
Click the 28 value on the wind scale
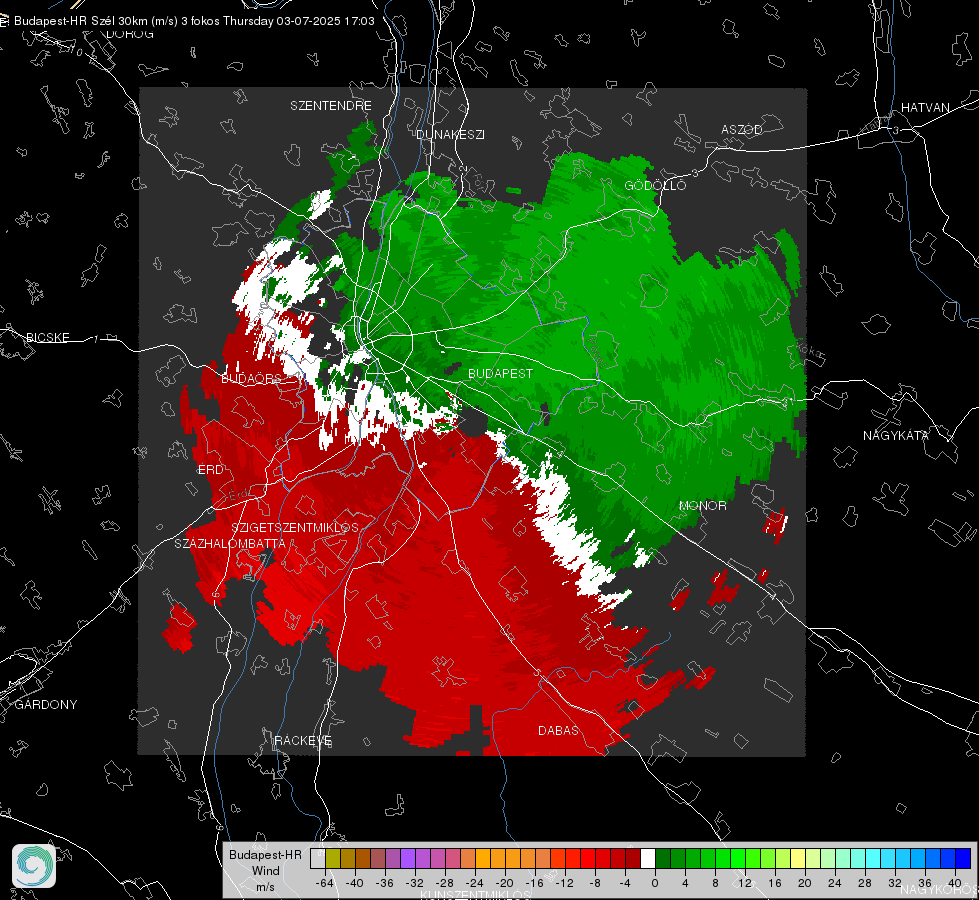865,883
